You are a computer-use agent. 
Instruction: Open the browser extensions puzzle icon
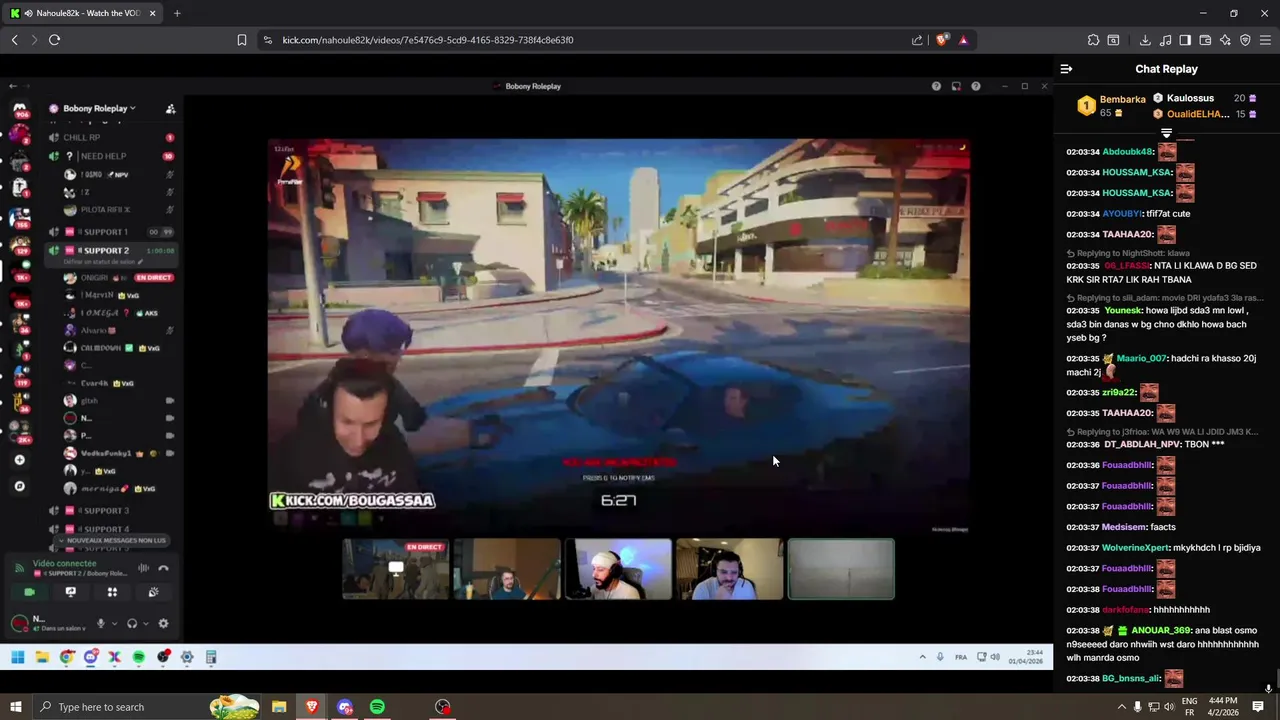pos(1093,40)
